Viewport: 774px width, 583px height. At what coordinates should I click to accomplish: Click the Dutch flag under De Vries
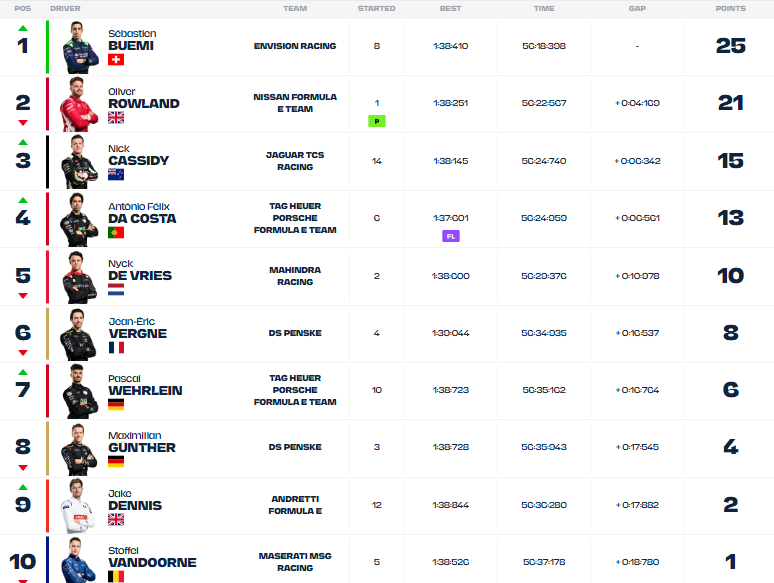tap(116, 290)
